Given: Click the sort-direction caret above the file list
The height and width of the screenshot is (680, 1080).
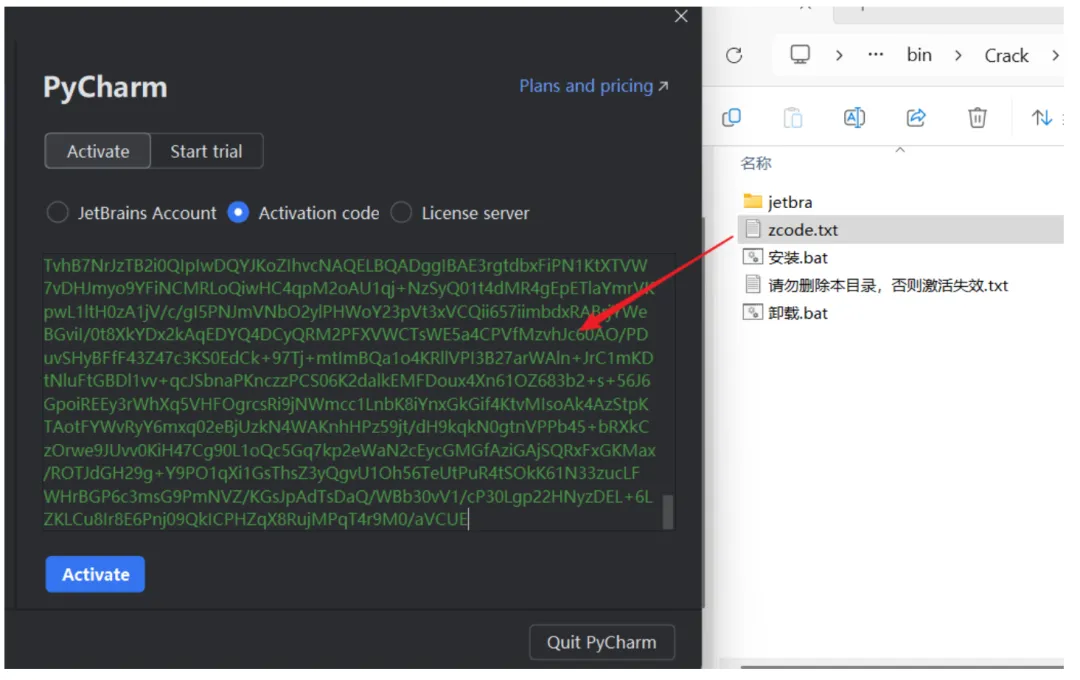Looking at the screenshot, I should click(900, 150).
